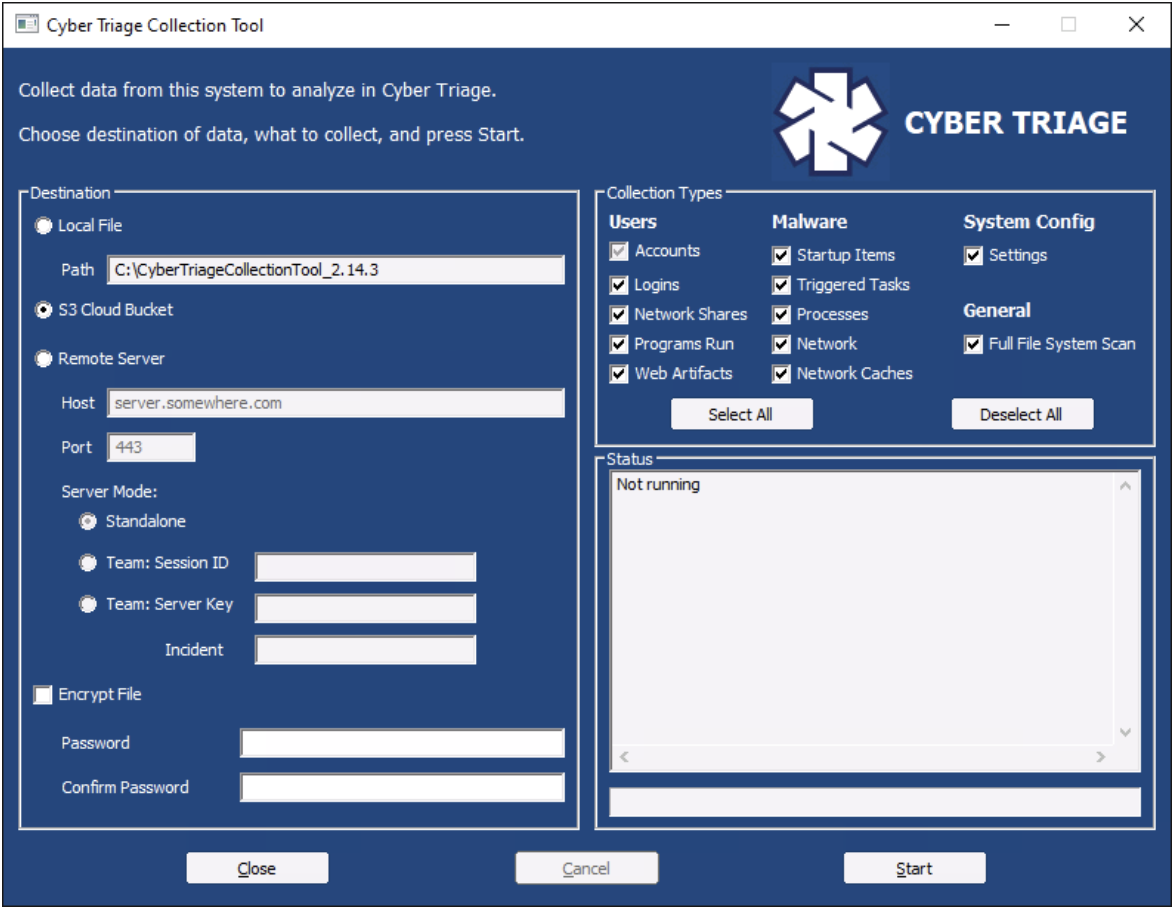Click the 'System Config' heading

[x=1029, y=222]
